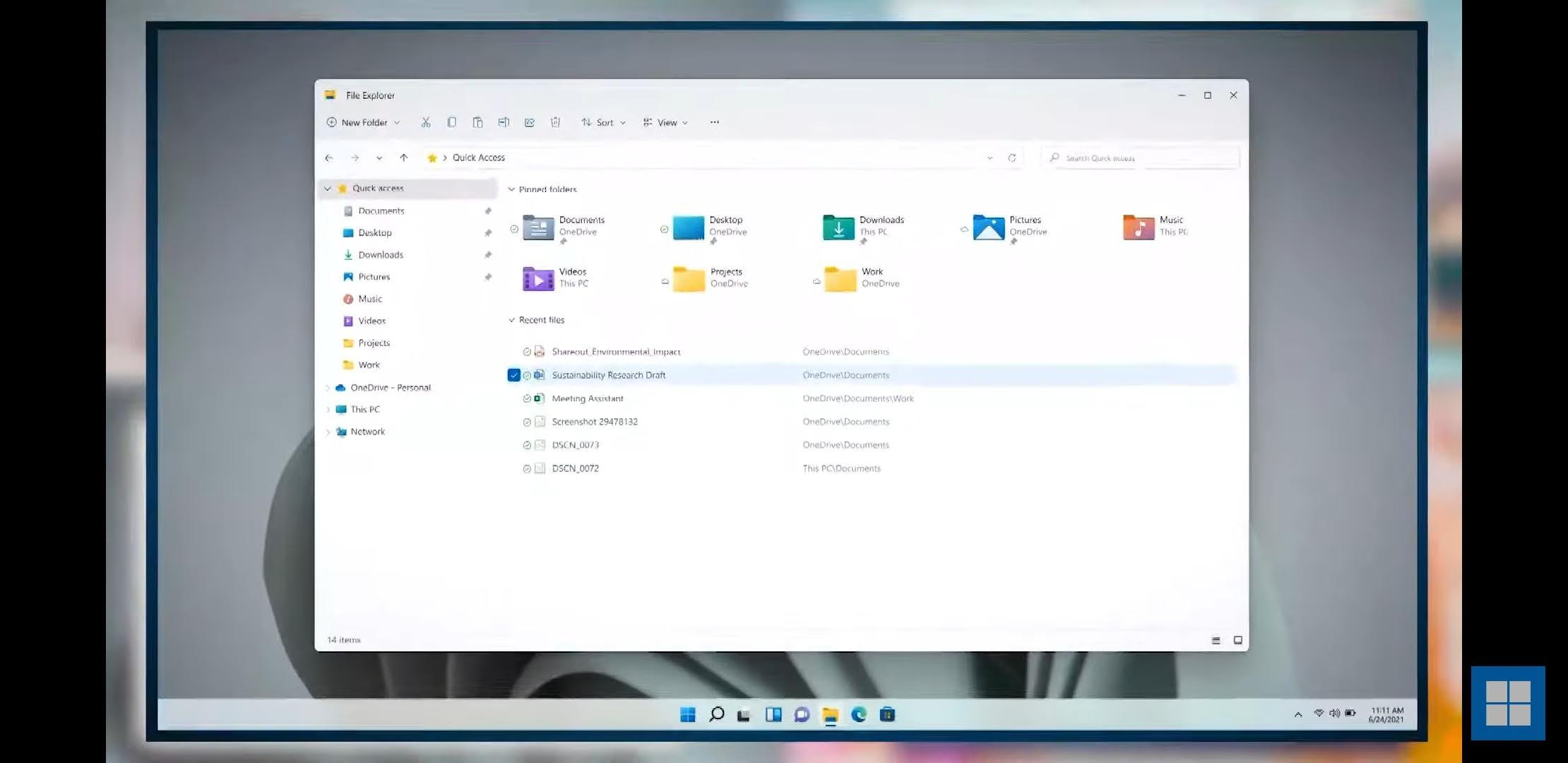Collapse the Recent files section

click(x=511, y=319)
